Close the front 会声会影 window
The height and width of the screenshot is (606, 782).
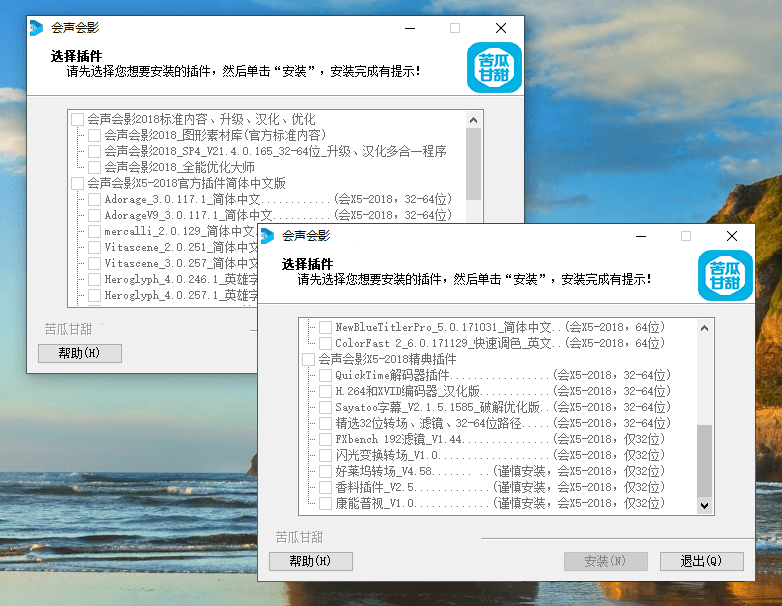[732, 236]
